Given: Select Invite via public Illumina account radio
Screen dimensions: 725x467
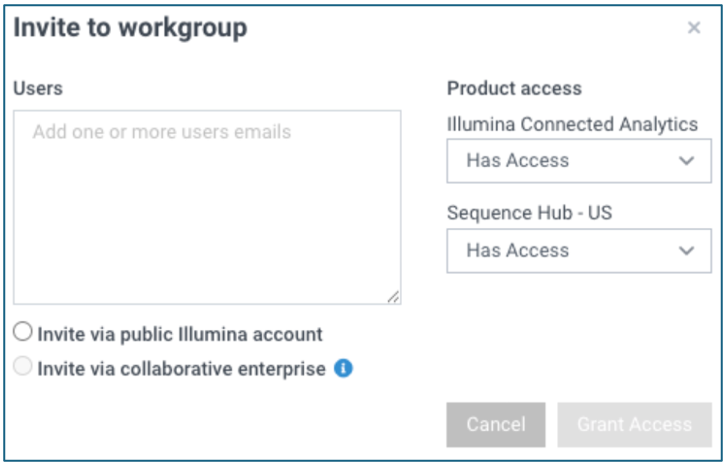Looking at the screenshot, I should coord(23,334).
